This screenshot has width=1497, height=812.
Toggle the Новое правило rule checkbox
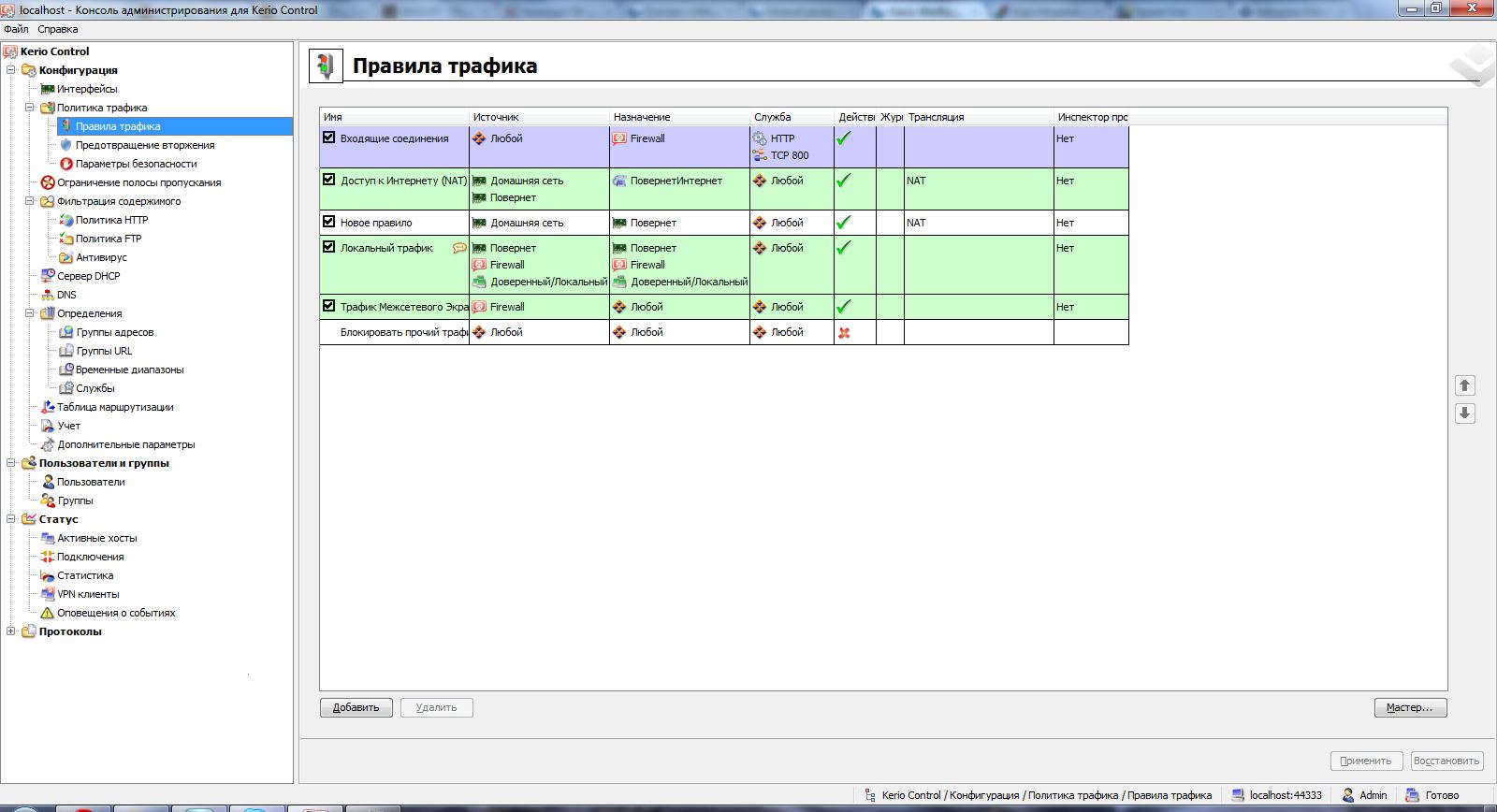pos(328,222)
